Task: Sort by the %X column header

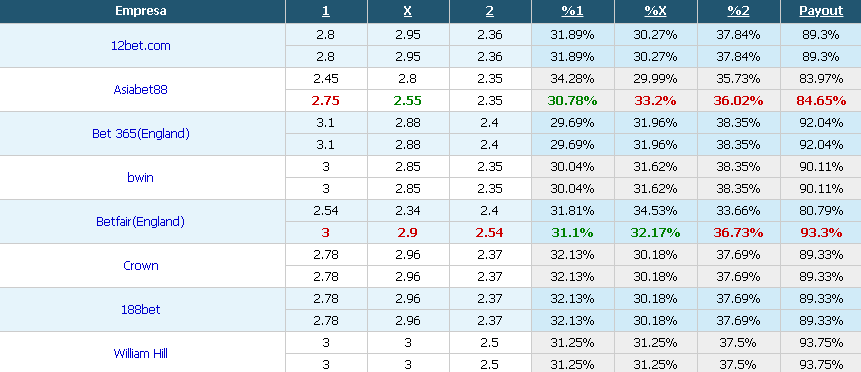Action: coord(656,11)
